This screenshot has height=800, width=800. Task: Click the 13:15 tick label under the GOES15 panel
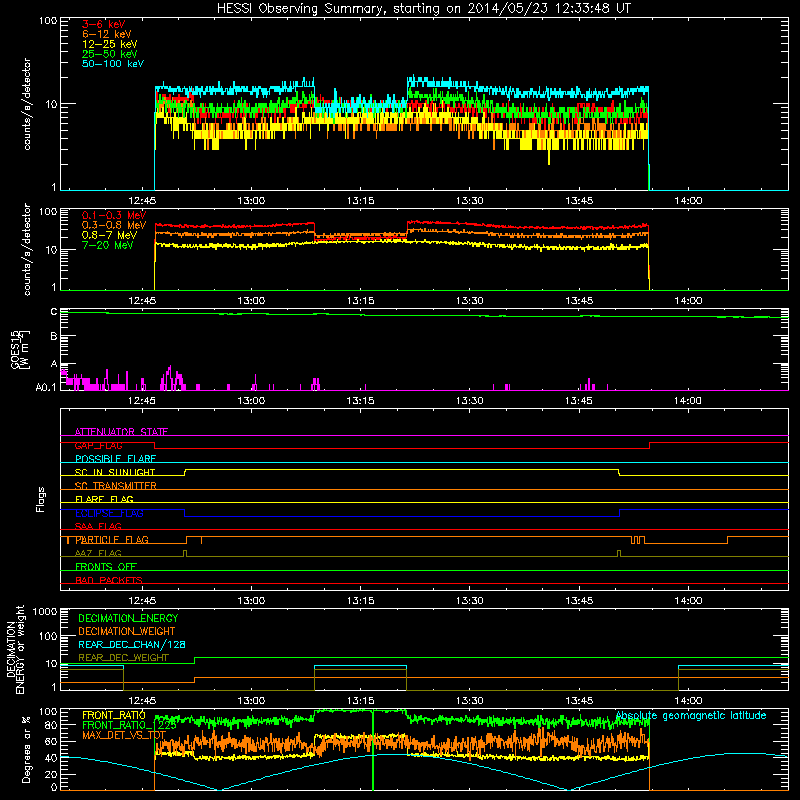click(x=360, y=401)
